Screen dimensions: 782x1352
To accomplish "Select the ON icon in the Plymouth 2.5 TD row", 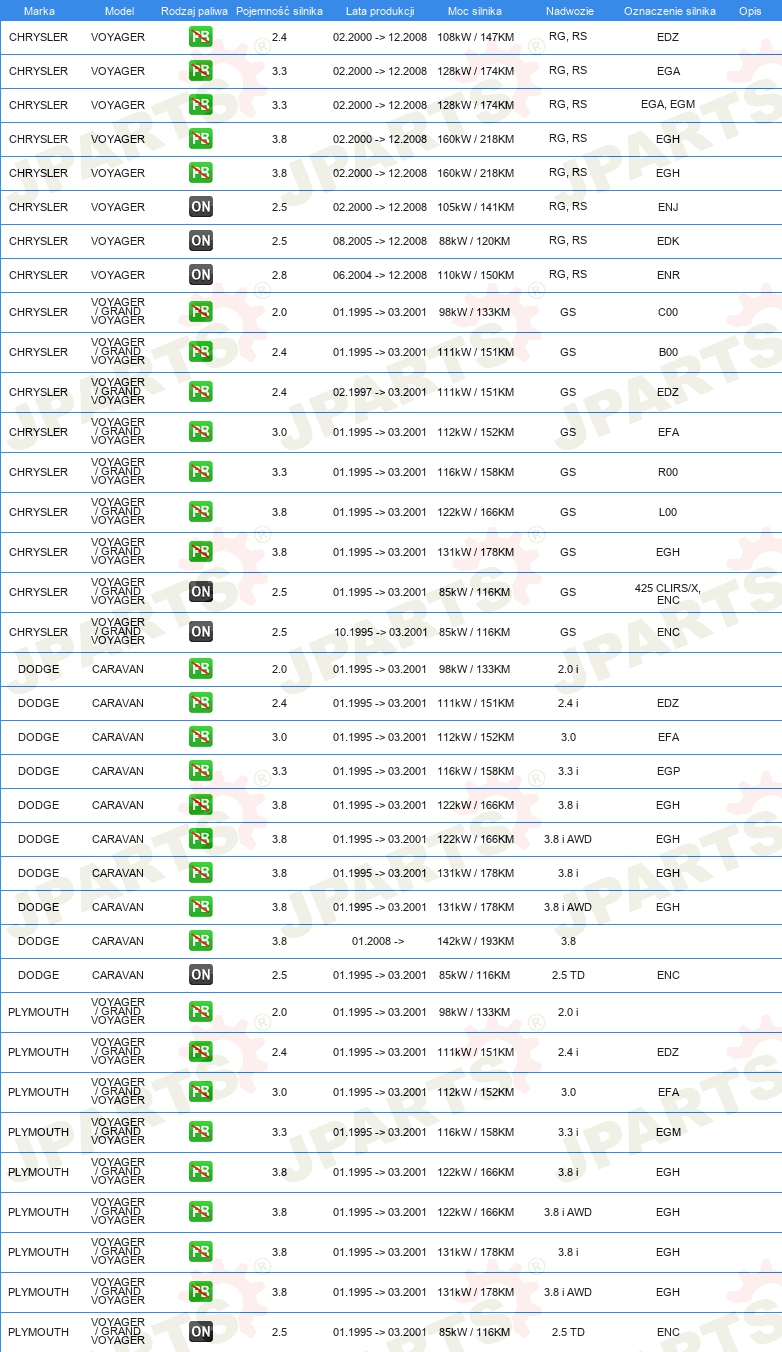I will [201, 1332].
